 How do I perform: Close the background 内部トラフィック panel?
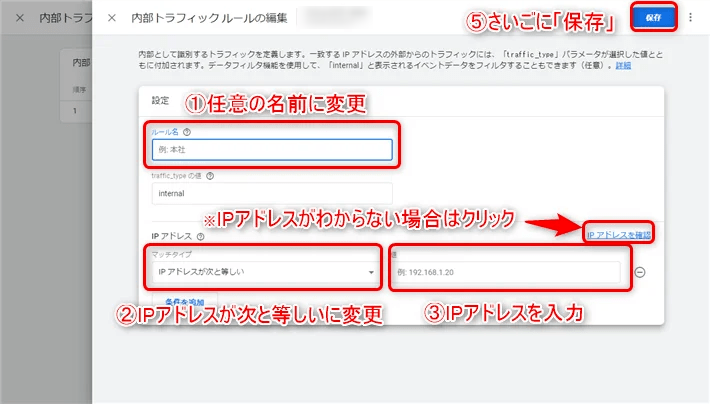20,18
